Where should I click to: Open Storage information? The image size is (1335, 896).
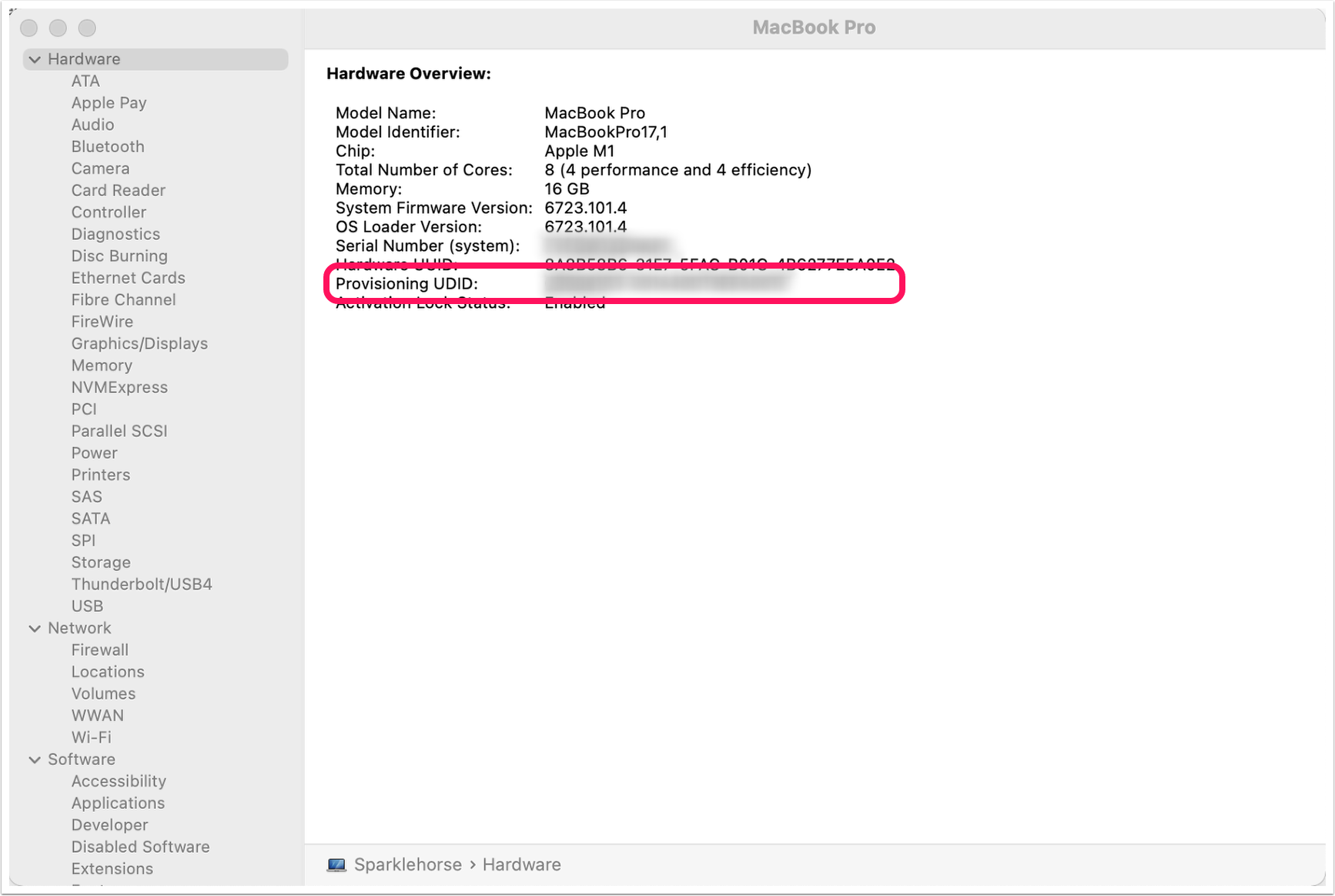point(101,563)
